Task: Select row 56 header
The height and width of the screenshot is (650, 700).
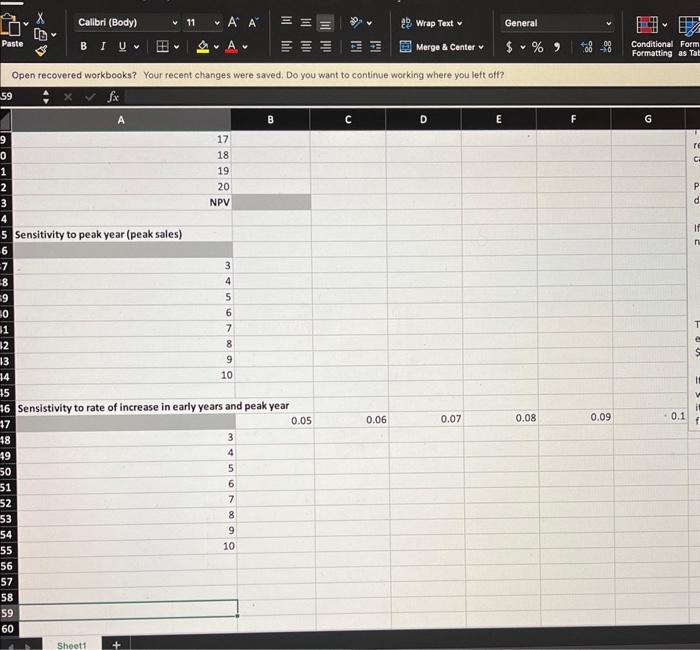Action: [x=7, y=566]
